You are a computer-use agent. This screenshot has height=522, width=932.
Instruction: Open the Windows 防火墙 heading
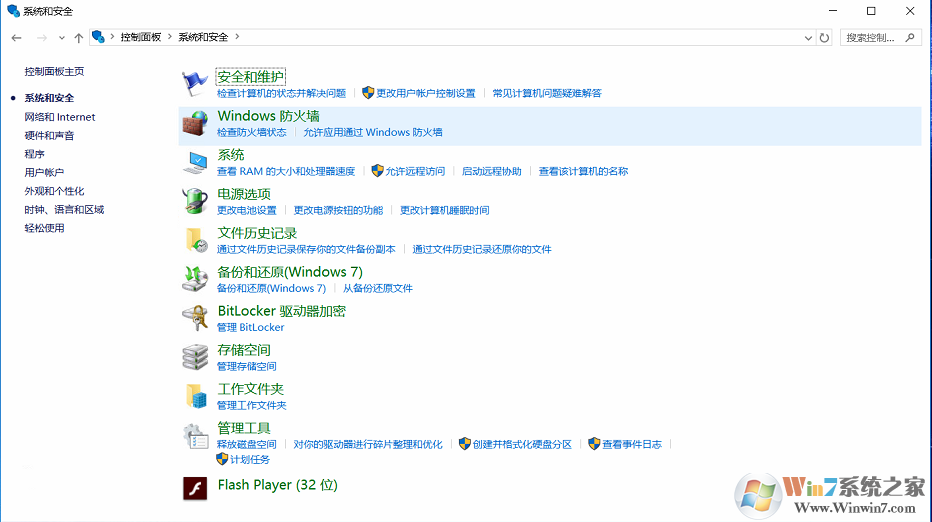269,116
